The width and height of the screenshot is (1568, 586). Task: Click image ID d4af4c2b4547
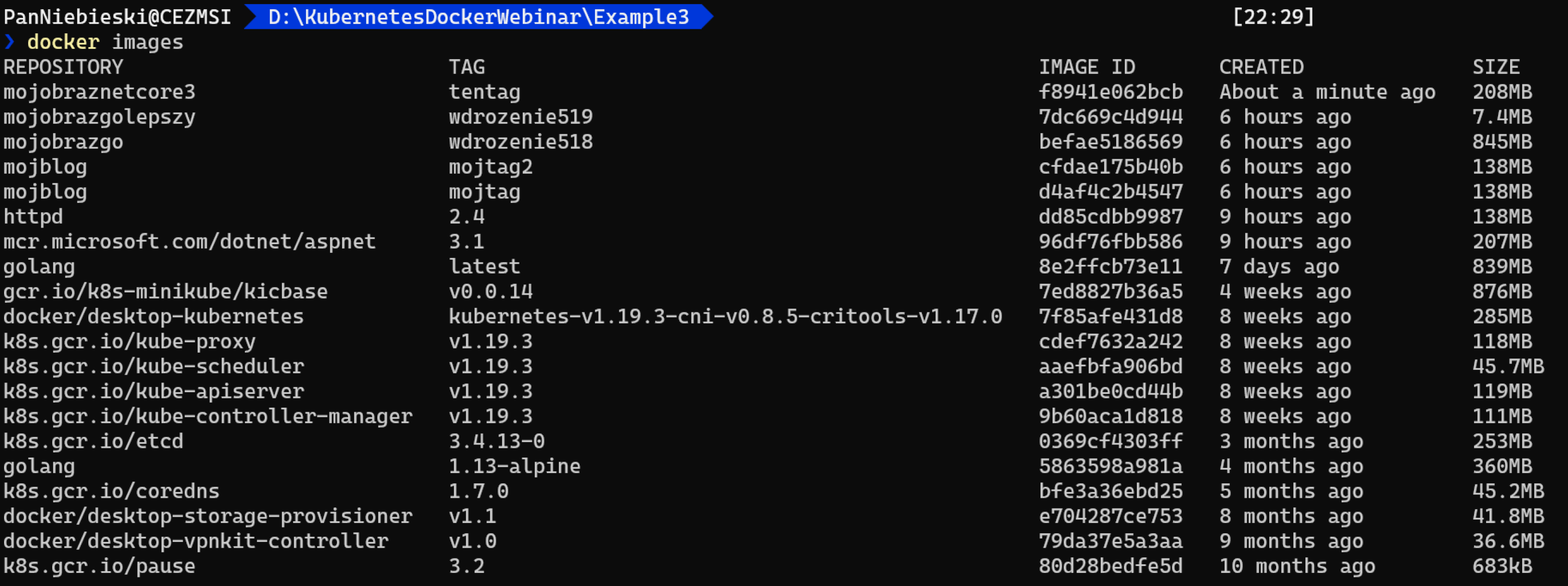(x=1111, y=191)
